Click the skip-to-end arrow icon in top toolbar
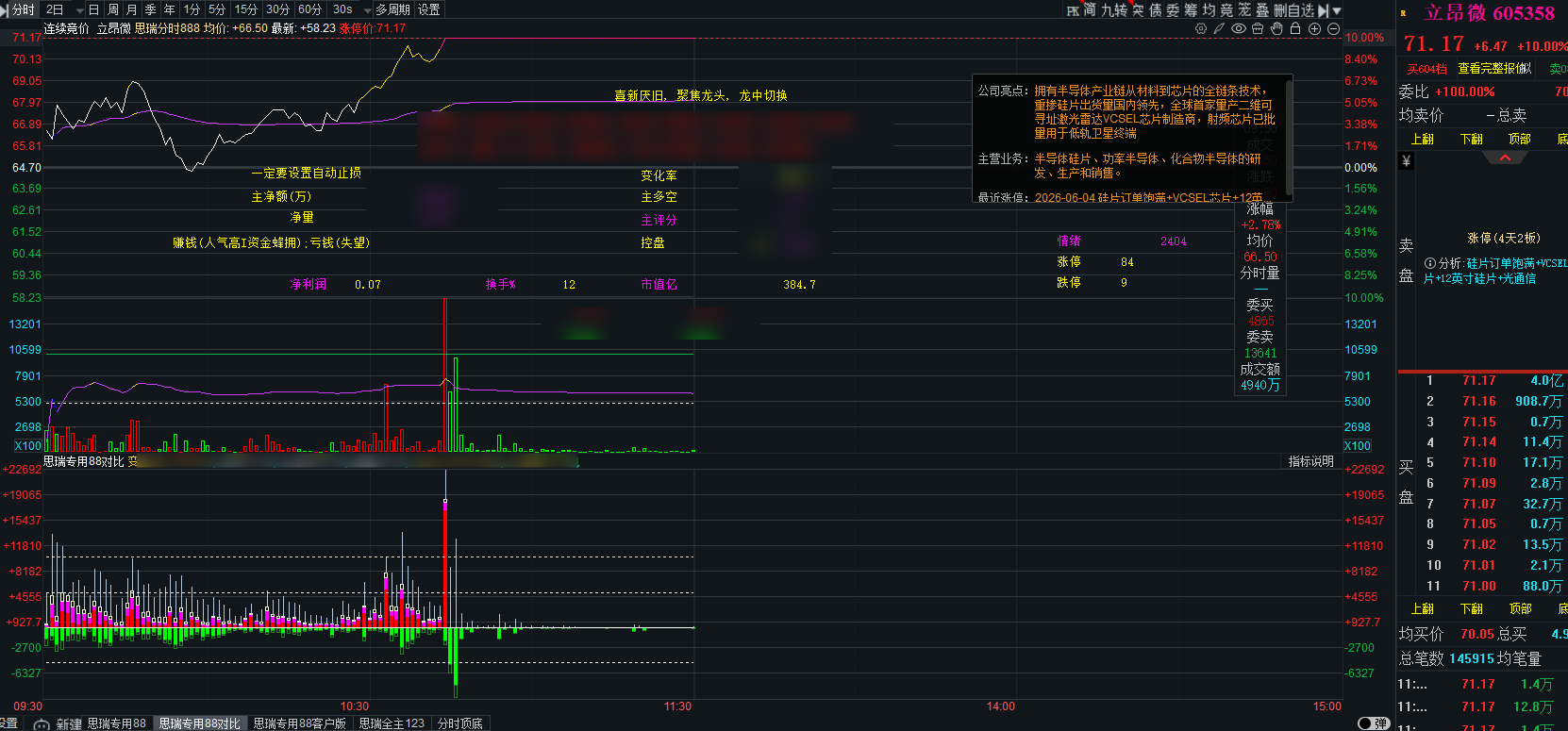The width and height of the screenshot is (1568, 731). click(x=1324, y=9)
